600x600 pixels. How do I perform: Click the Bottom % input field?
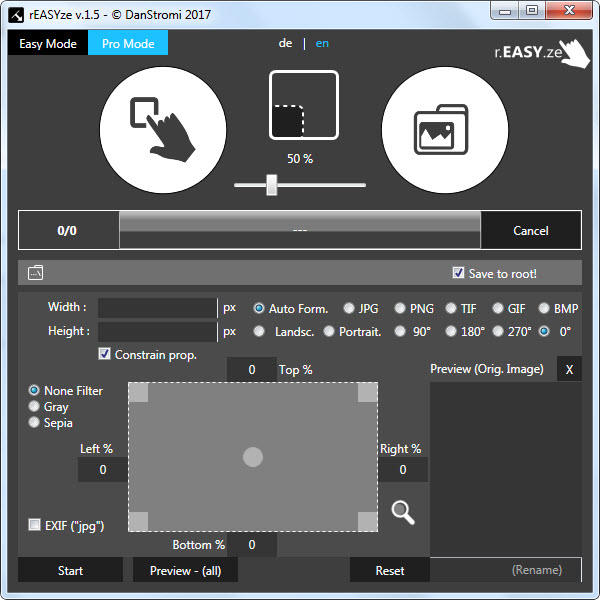(x=252, y=545)
